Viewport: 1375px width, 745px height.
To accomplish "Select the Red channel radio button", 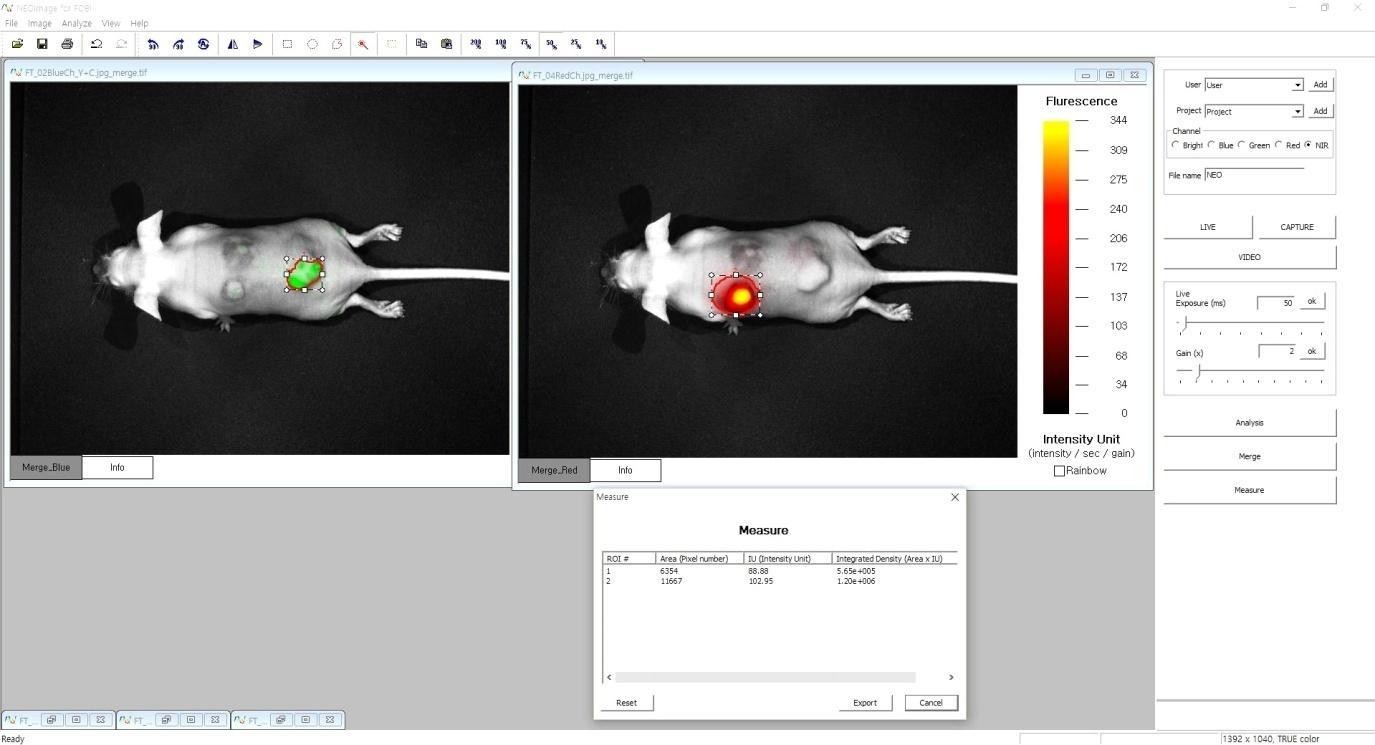I will tap(1279, 145).
